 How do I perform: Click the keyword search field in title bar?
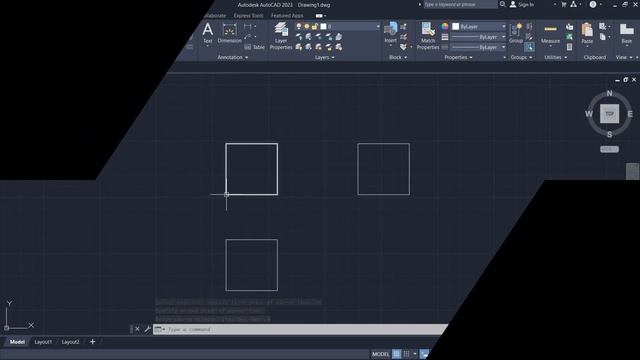(x=460, y=4)
